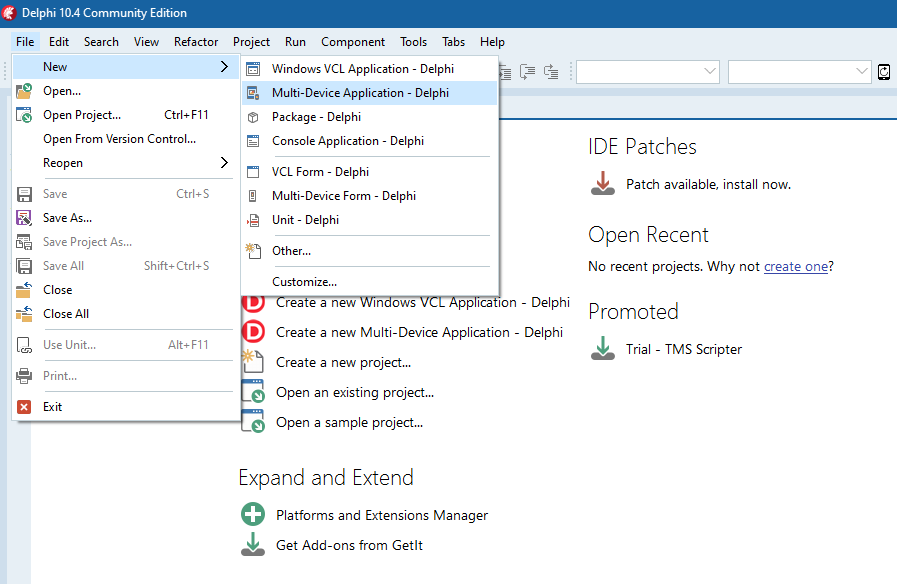Click the Other new-item icon in submenu

pos(253,251)
